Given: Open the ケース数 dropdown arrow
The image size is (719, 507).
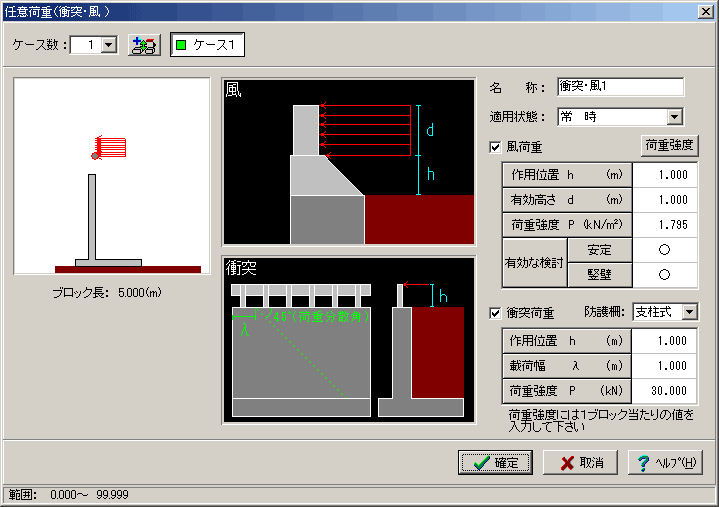Looking at the screenshot, I should coord(109,45).
